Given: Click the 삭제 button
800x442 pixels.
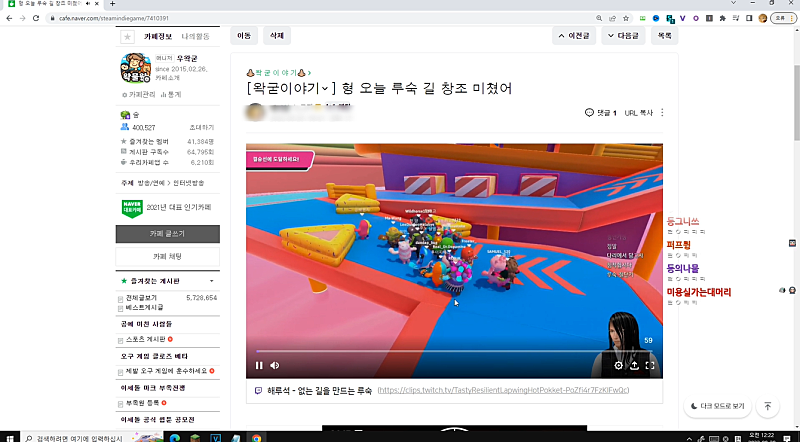Looking at the screenshot, I should [277, 36].
